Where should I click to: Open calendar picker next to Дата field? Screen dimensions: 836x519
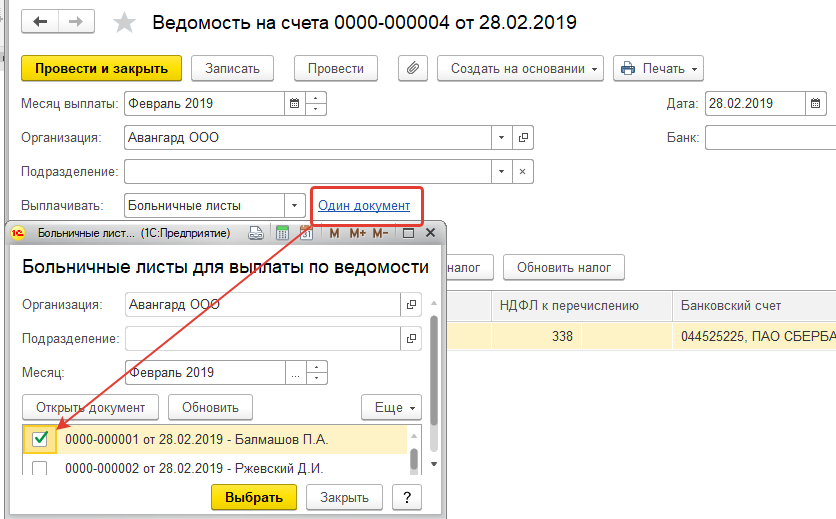pyautogui.click(x=815, y=103)
